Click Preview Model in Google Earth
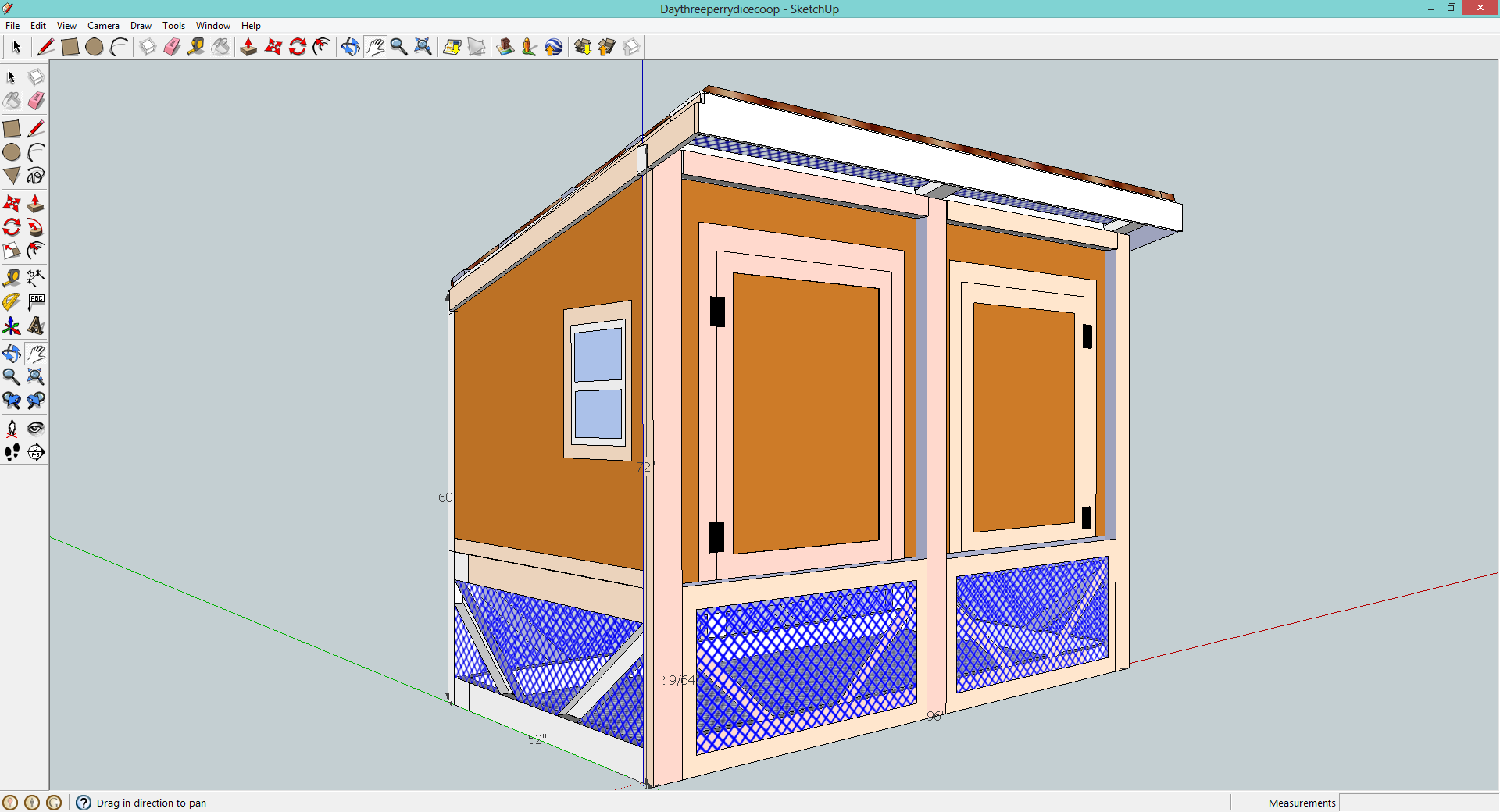1500x812 pixels. tap(554, 47)
